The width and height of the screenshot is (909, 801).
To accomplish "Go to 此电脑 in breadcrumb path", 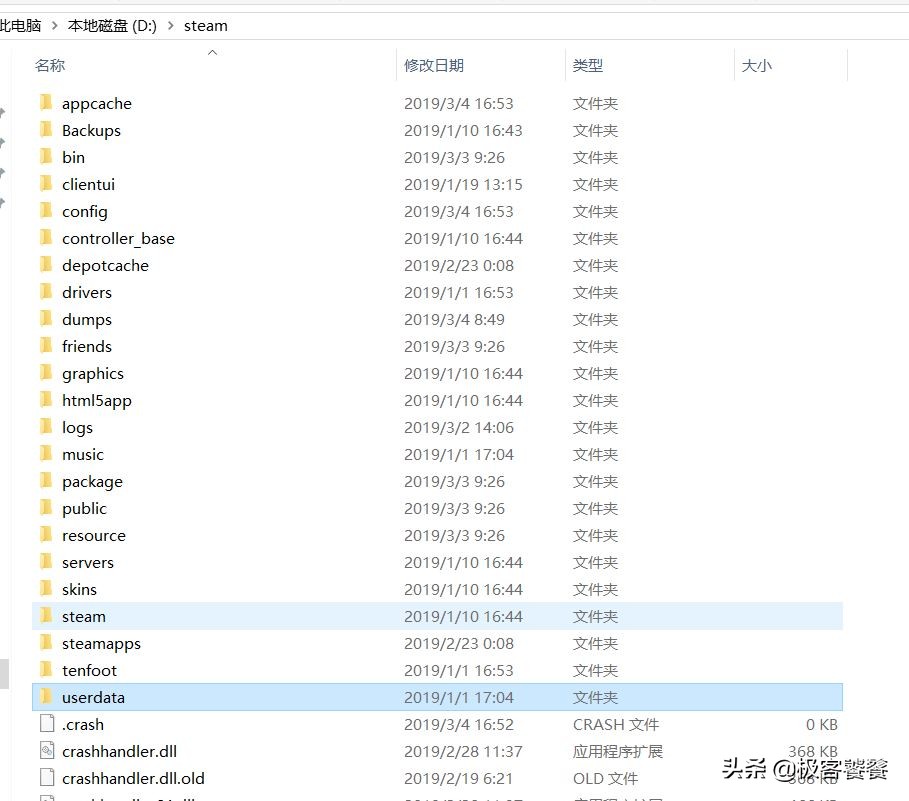I will 20,25.
